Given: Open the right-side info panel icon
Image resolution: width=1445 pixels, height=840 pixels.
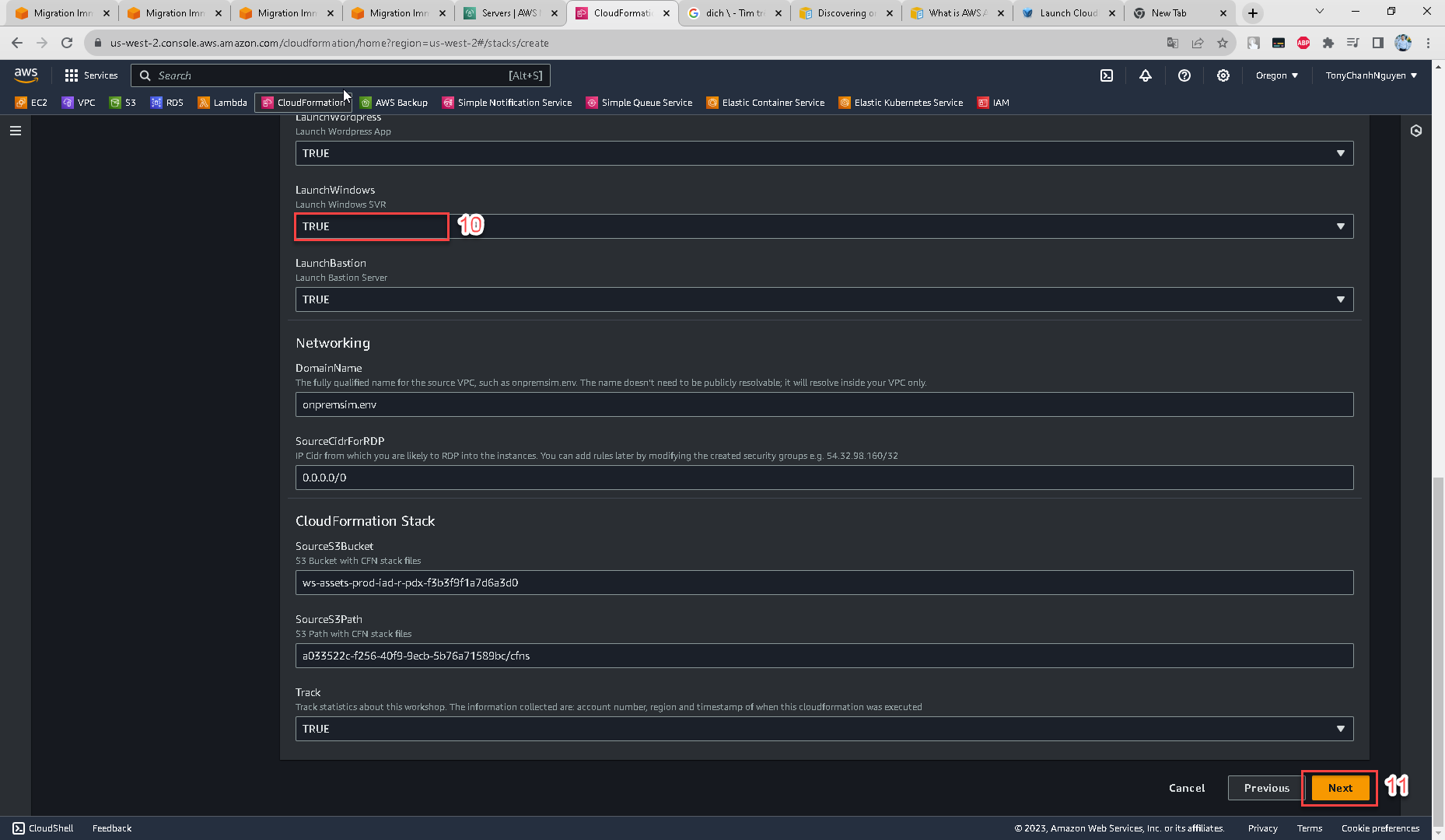Looking at the screenshot, I should coord(1416,131).
